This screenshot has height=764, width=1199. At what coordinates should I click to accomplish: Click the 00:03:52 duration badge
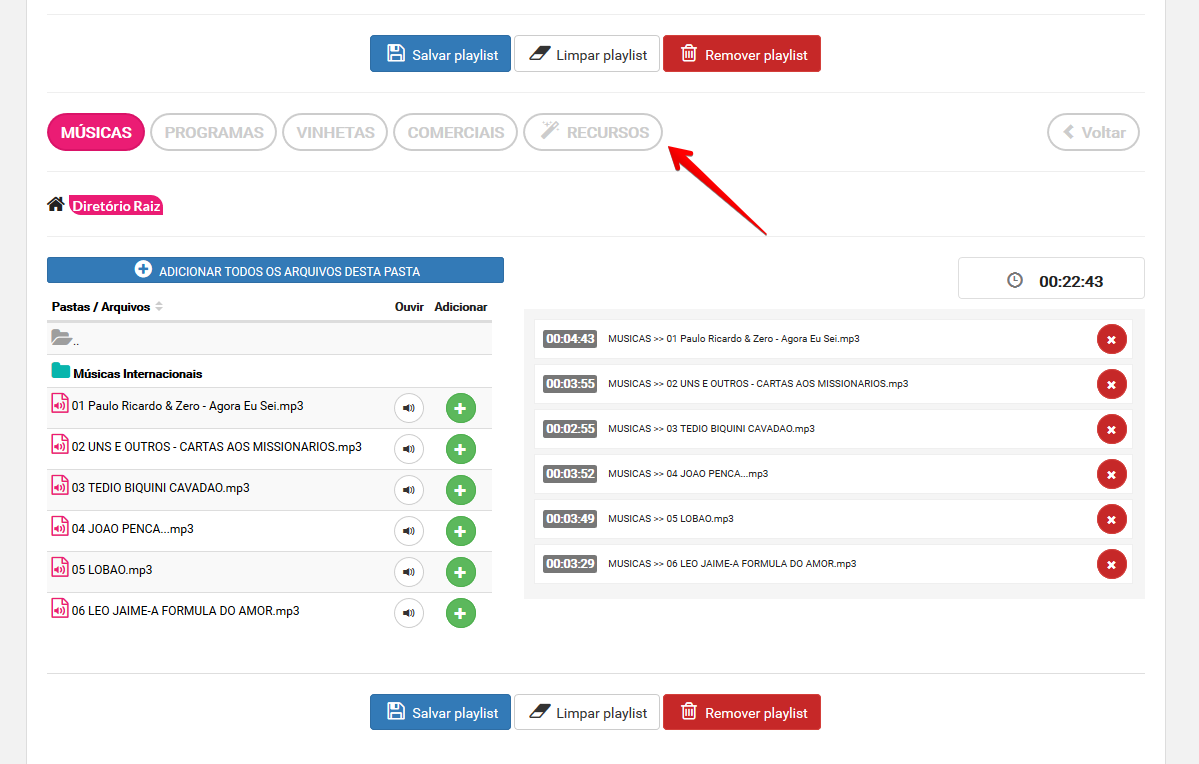[570, 474]
